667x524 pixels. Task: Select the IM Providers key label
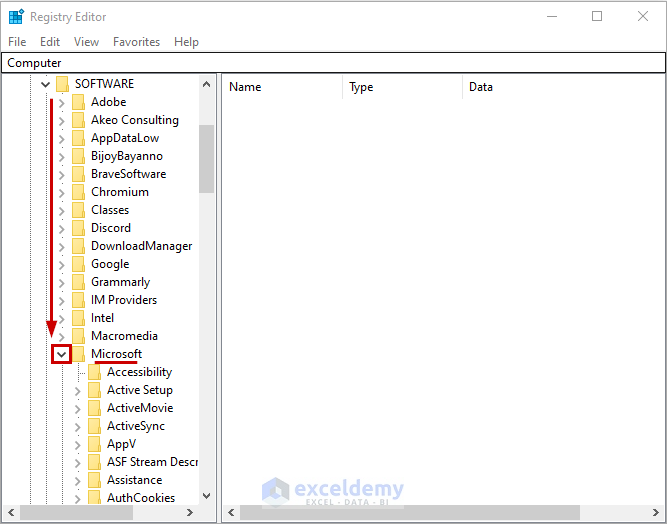[124, 300]
